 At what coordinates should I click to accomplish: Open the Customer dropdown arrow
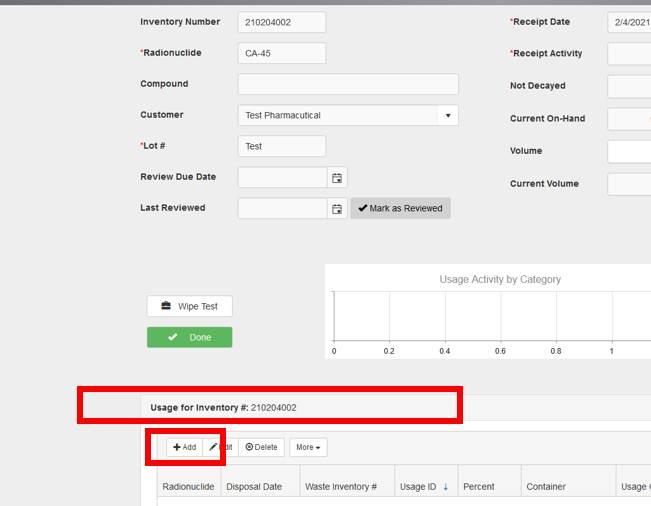click(x=448, y=115)
